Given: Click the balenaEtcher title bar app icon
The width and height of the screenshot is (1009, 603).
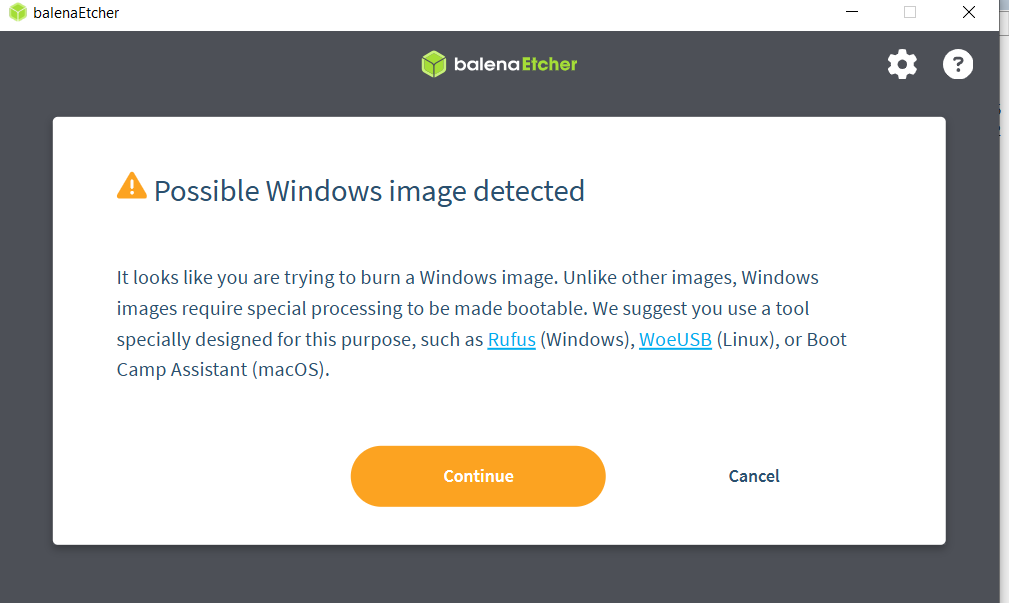Looking at the screenshot, I should coord(17,13).
